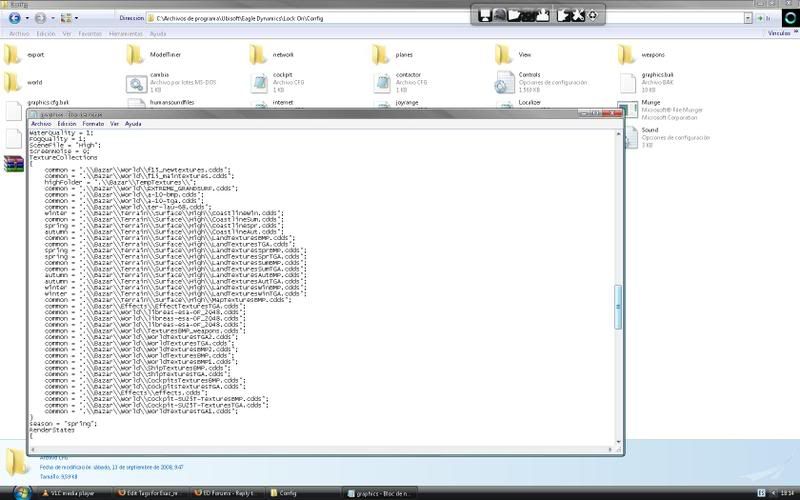Open the Notepad Ver menu
The height and width of the screenshot is (500, 800).
coord(114,123)
